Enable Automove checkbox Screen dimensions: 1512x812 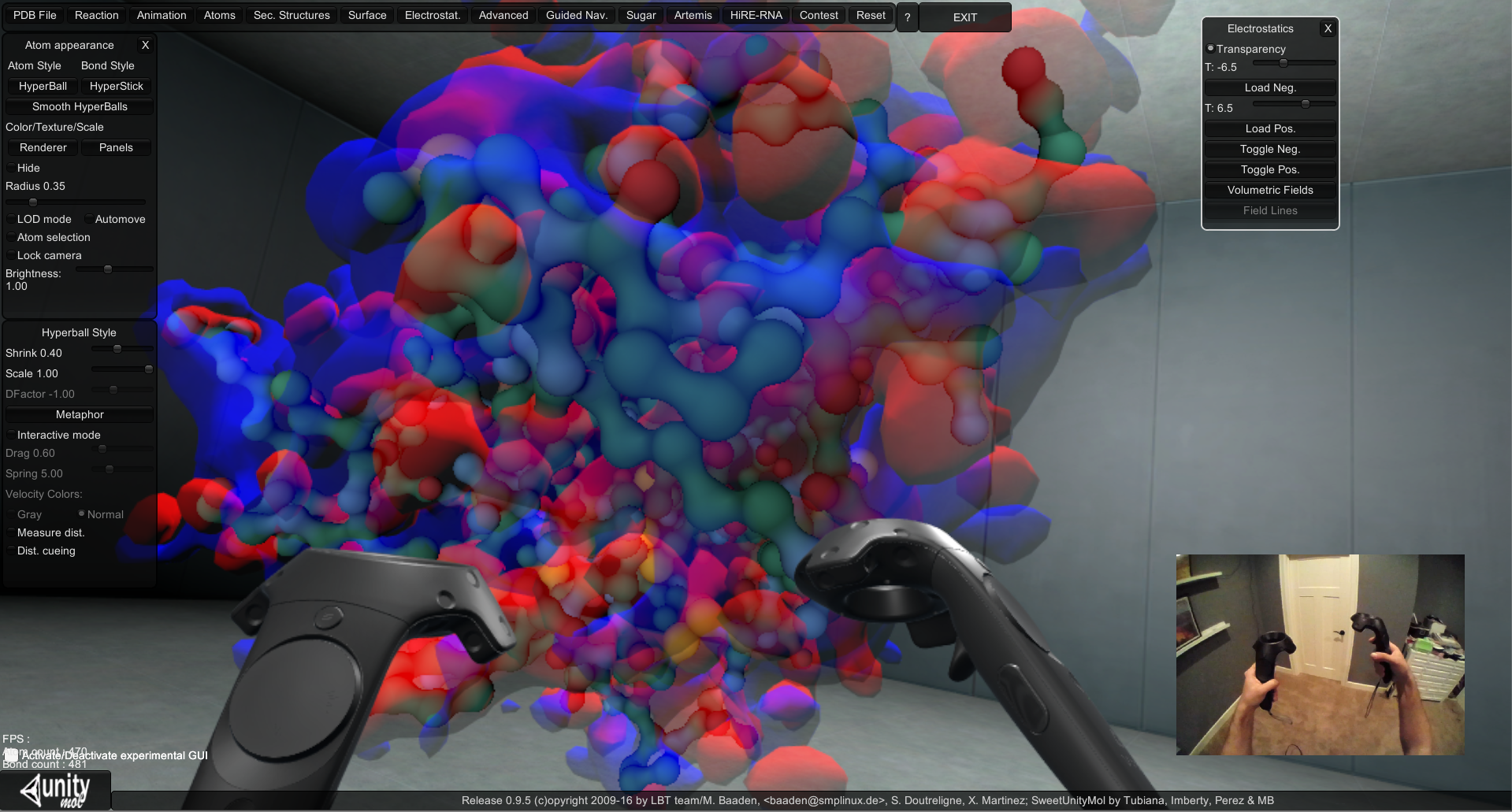click(89, 219)
